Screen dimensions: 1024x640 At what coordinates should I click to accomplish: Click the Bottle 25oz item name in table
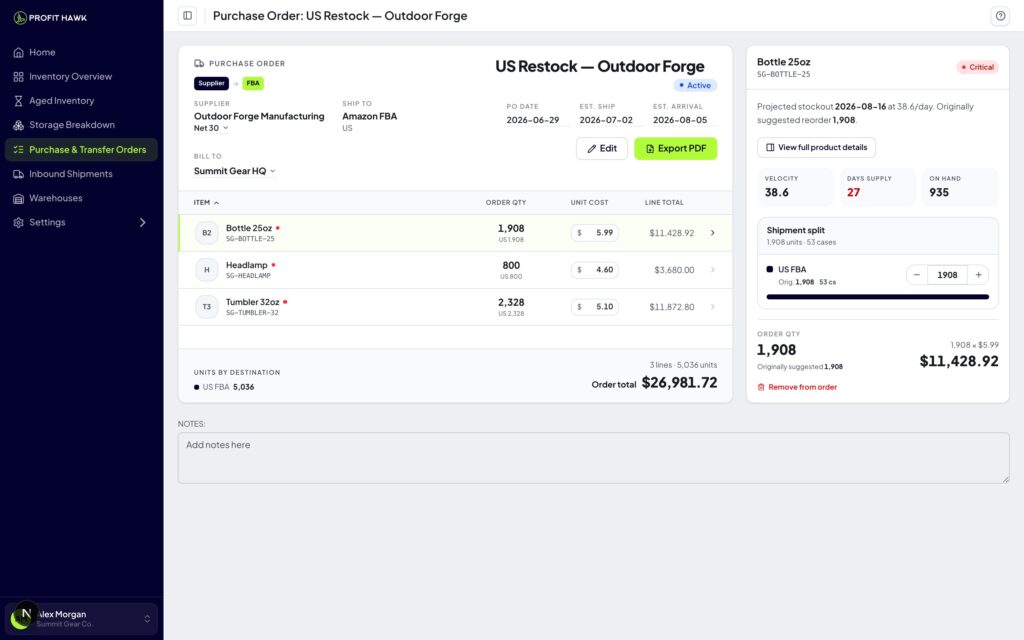coord(249,228)
